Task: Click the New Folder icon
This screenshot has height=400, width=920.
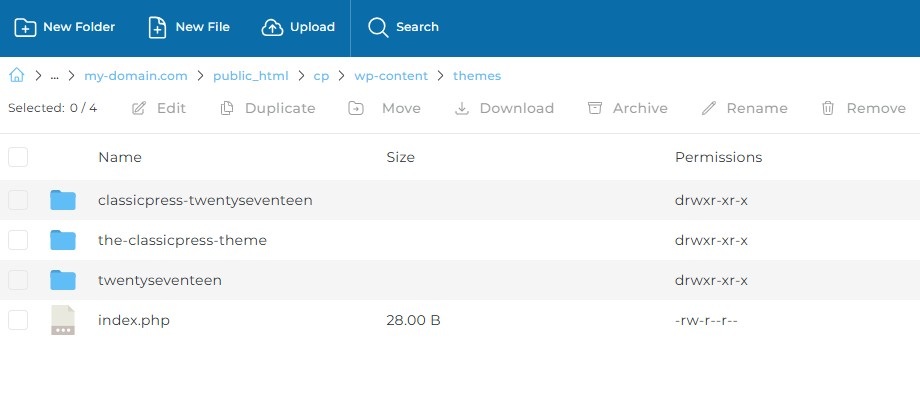Action: pyautogui.click(x=25, y=27)
